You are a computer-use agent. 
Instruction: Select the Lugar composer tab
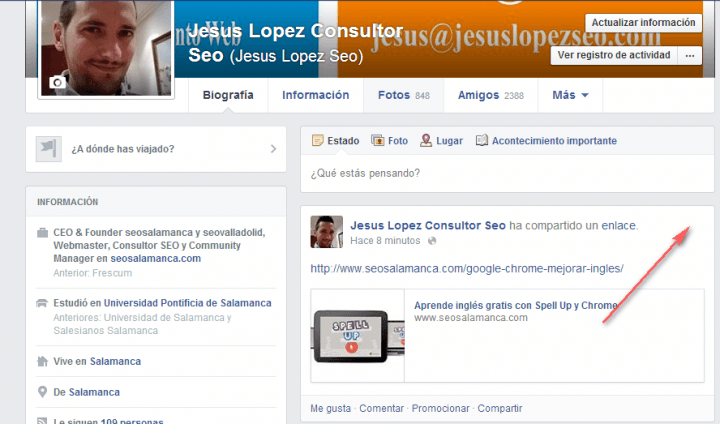[x=441, y=141]
